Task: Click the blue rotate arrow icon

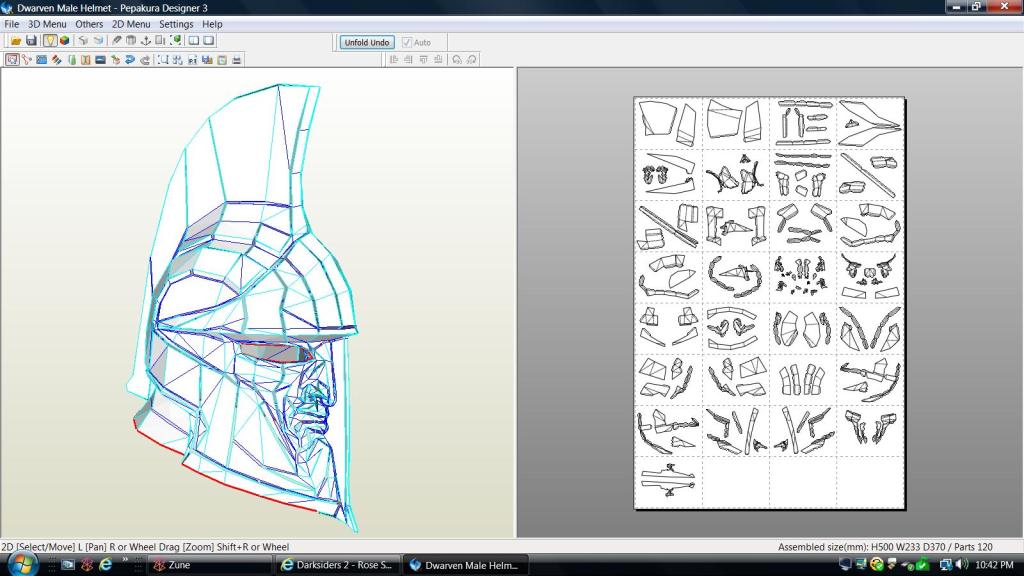Action: [x=130, y=60]
